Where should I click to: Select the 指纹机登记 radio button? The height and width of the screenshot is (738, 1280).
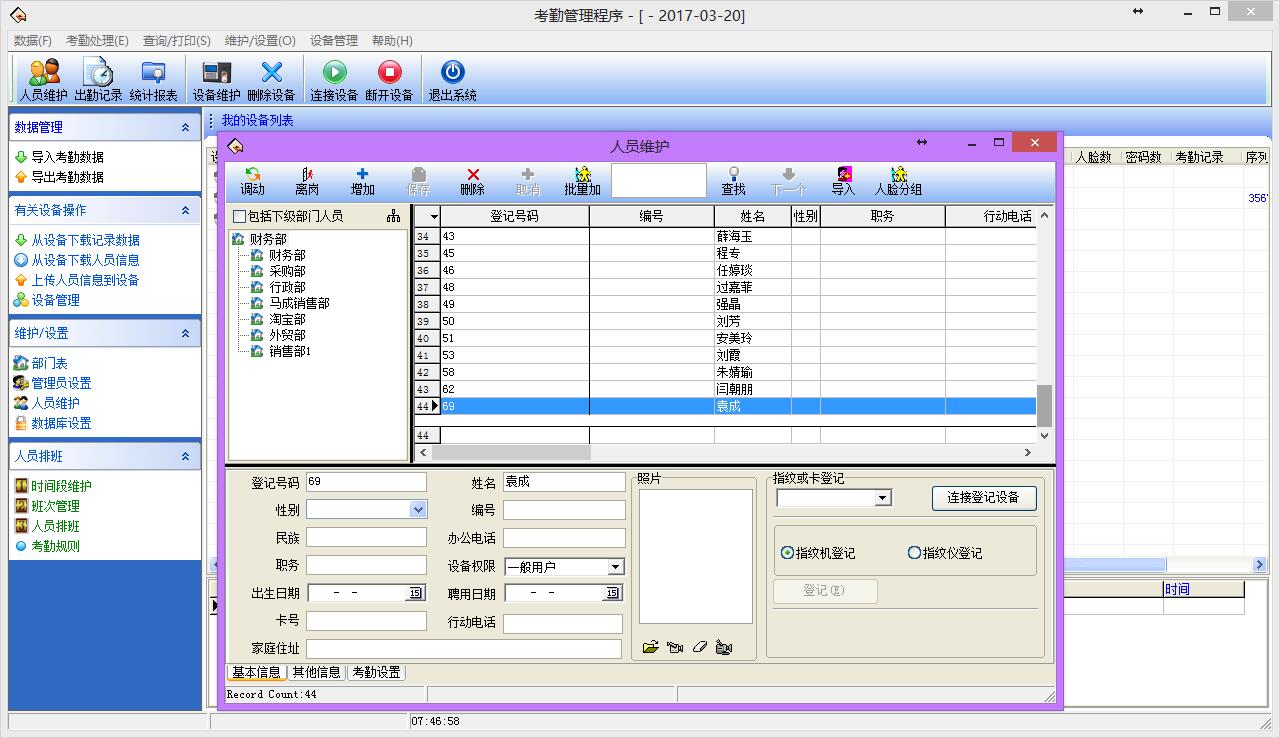787,553
